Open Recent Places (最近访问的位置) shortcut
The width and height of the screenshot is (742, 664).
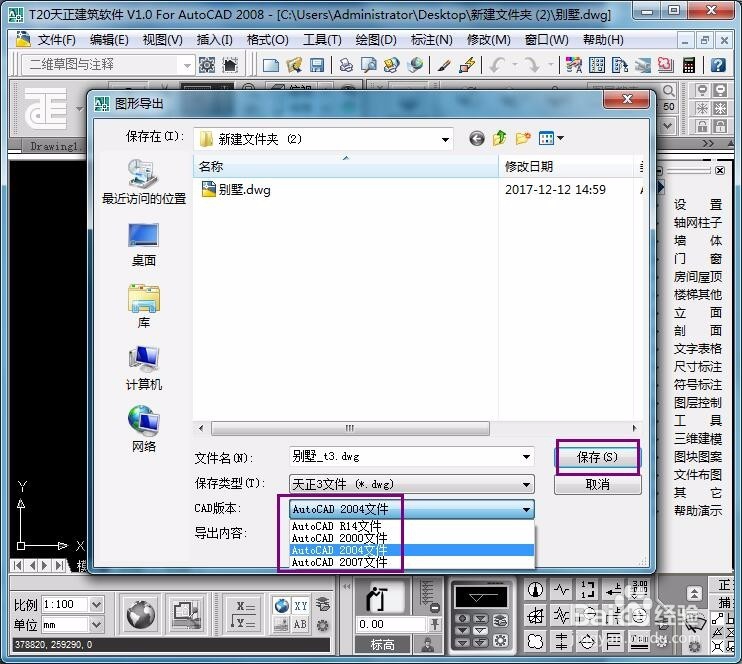pos(143,182)
